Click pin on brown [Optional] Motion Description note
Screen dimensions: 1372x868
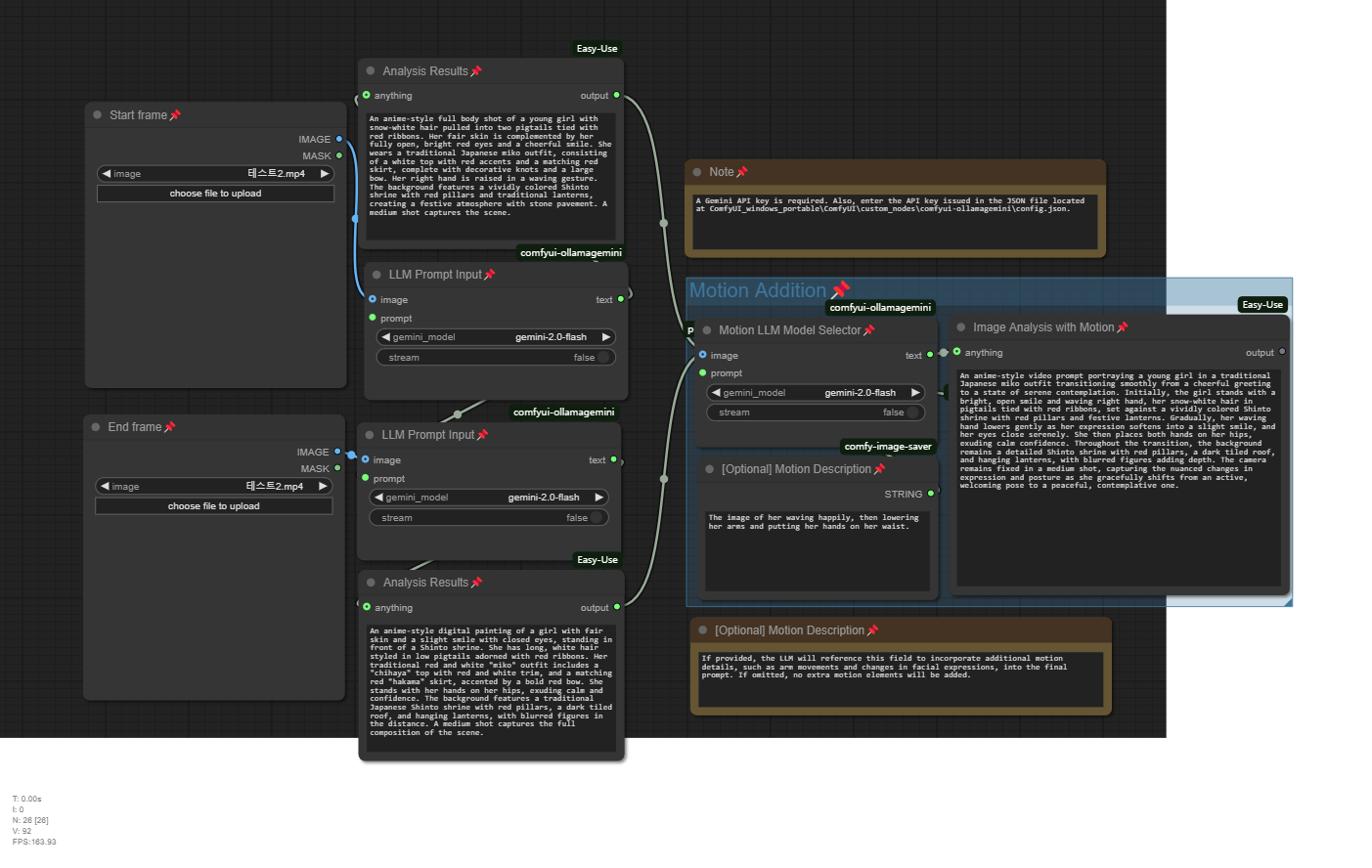pyautogui.click(x=872, y=630)
